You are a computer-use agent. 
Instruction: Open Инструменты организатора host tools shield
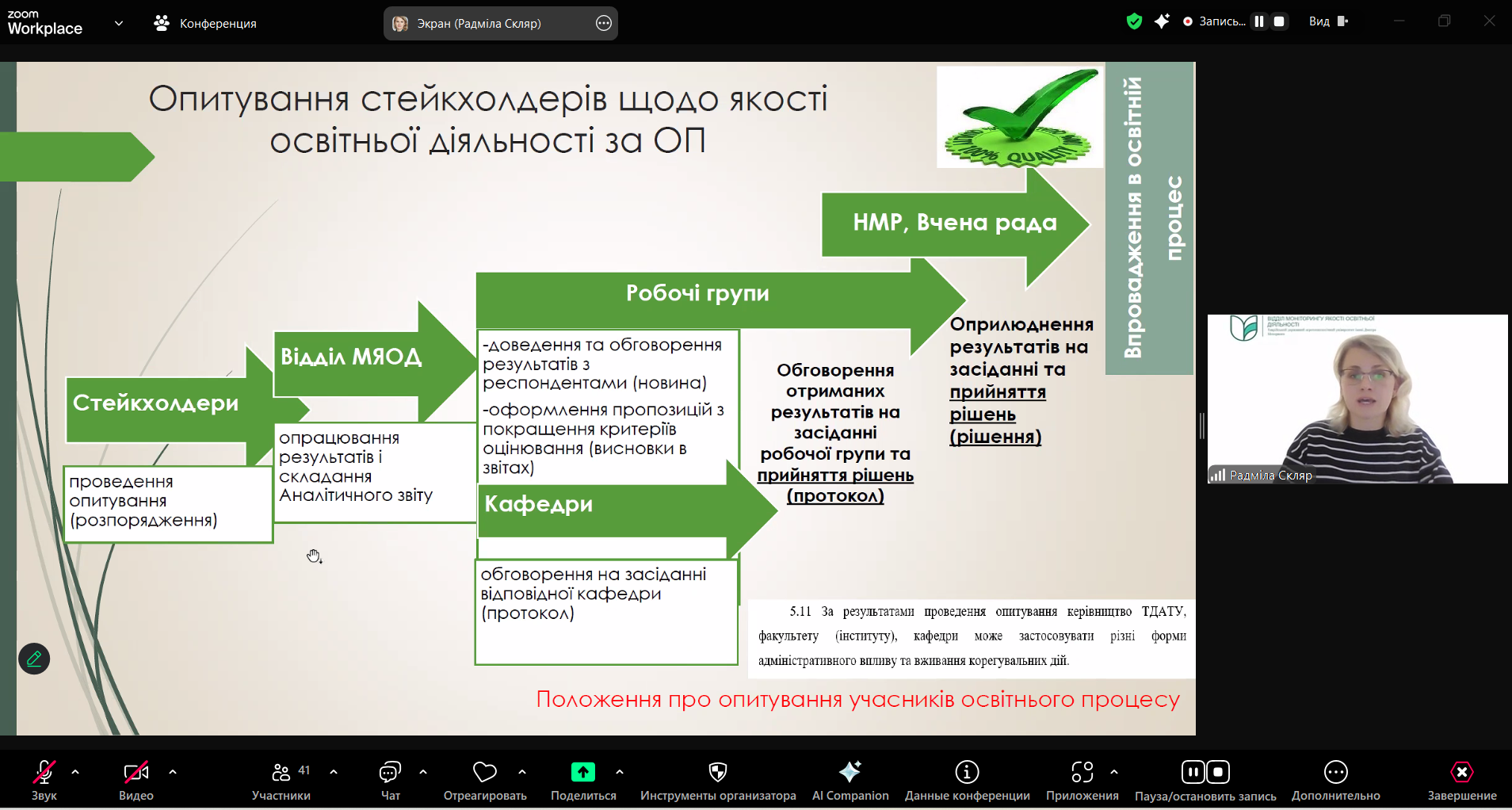tap(718, 772)
